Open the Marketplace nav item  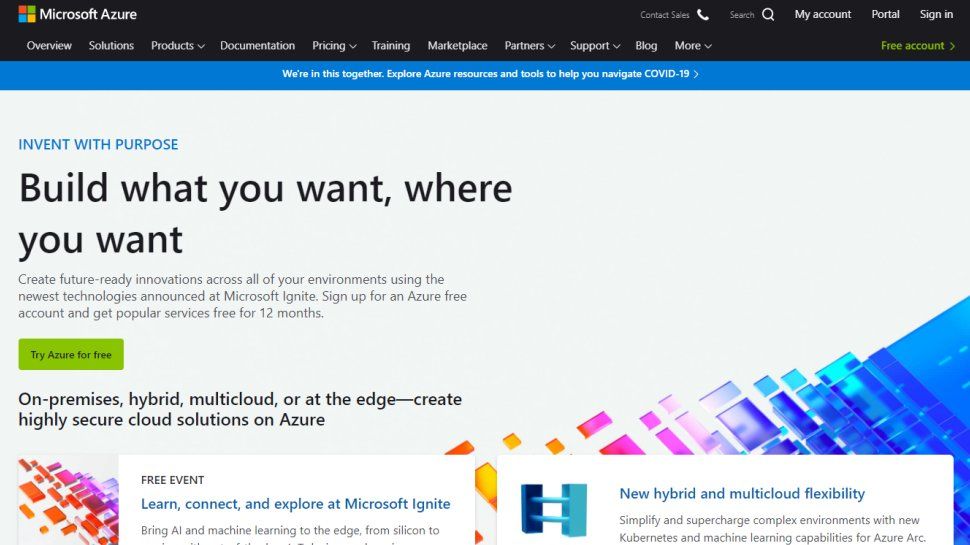(457, 46)
